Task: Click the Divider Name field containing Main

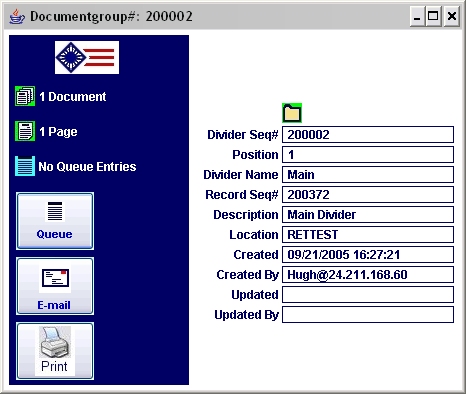Action: coord(368,175)
